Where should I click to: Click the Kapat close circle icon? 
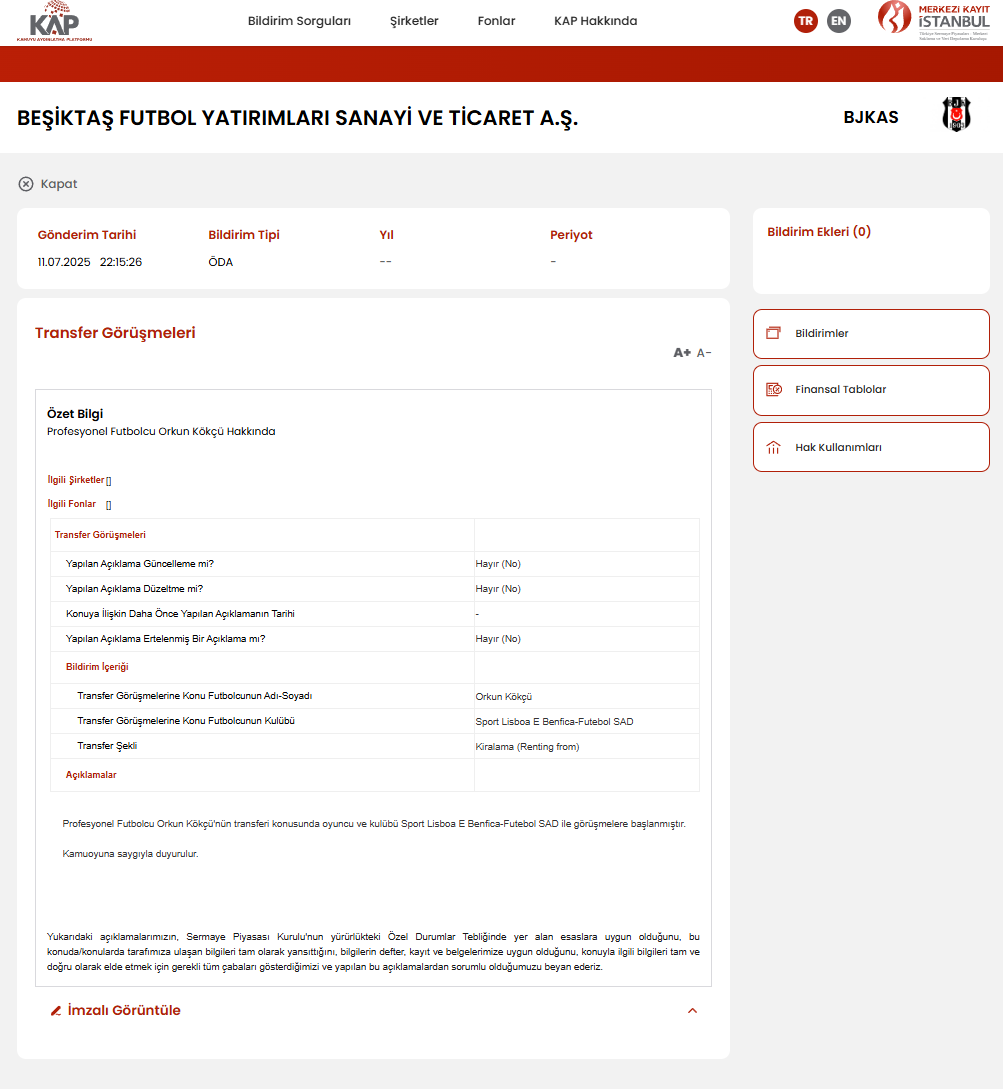click(26, 184)
